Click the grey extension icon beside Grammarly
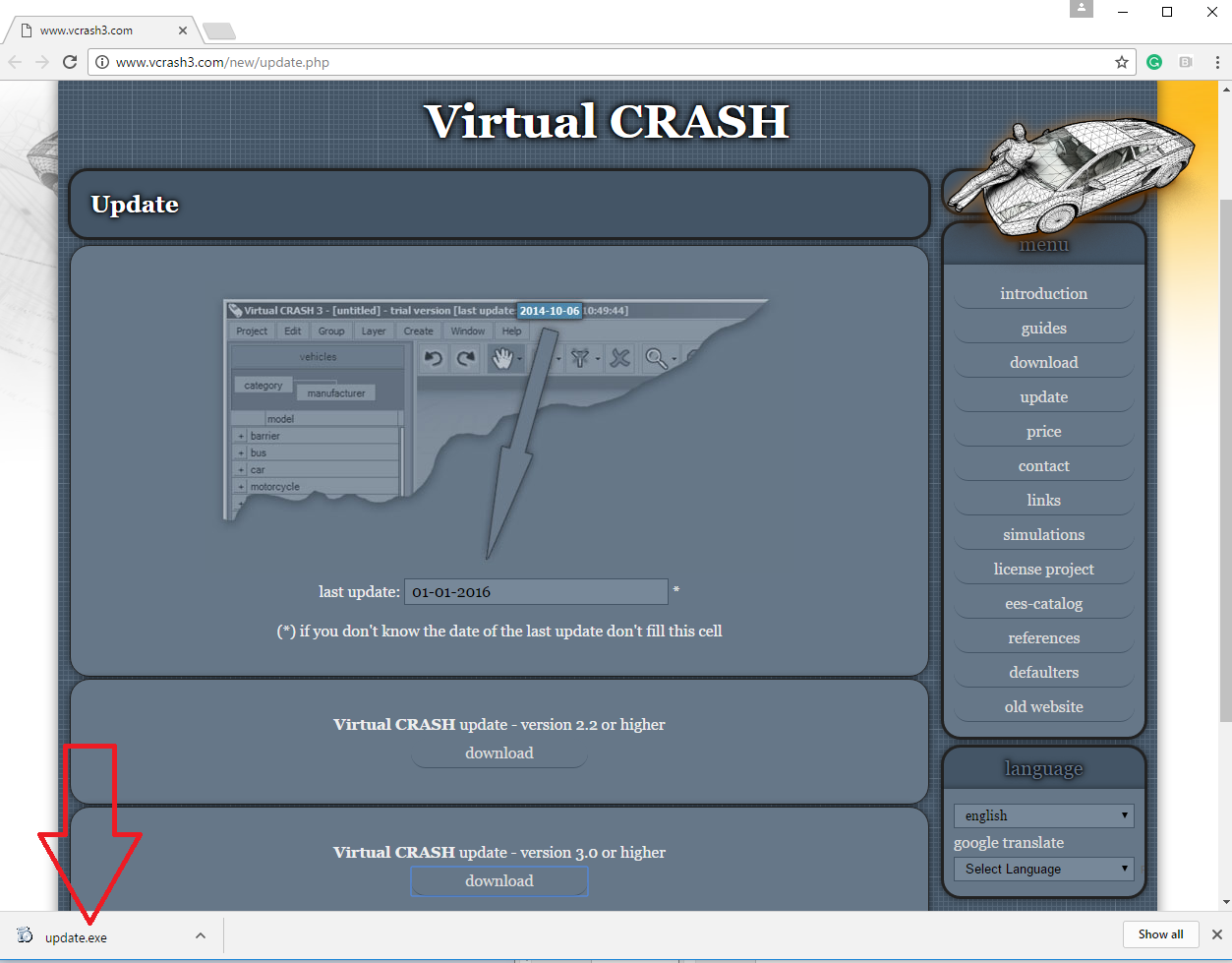 [x=1186, y=62]
